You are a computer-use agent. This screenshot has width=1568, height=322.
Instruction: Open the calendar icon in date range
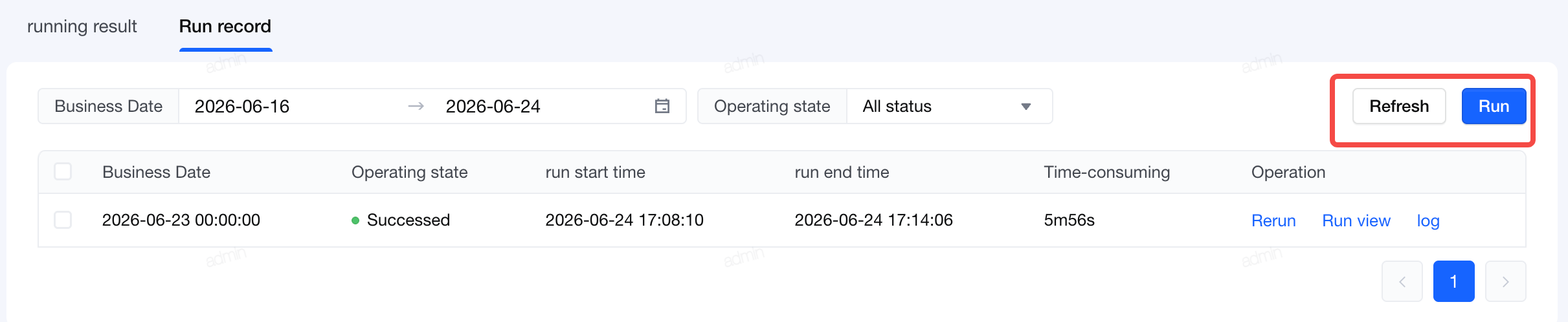tap(662, 106)
